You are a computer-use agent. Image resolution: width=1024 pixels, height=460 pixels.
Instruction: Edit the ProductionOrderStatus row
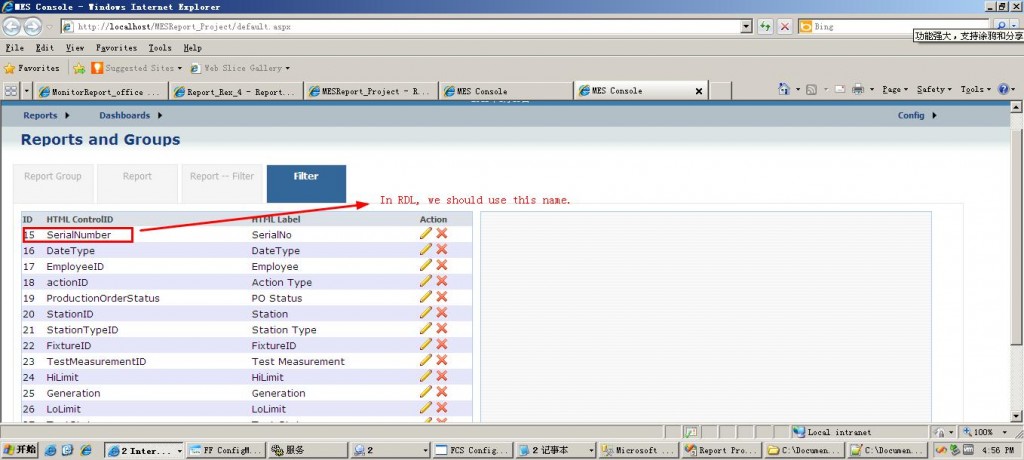[426, 297]
